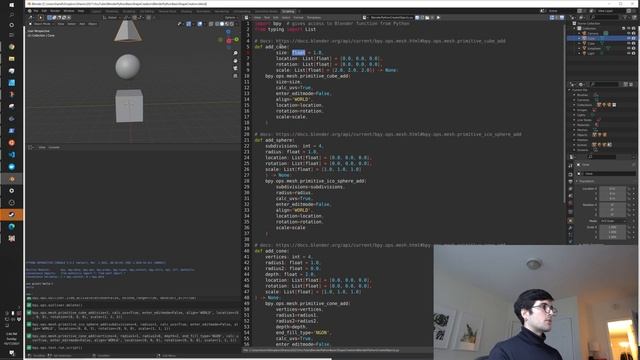The height and width of the screenshot is (360, 640).
Task: Toggle X-ray in viewport header
Action: tap(211, 24)
